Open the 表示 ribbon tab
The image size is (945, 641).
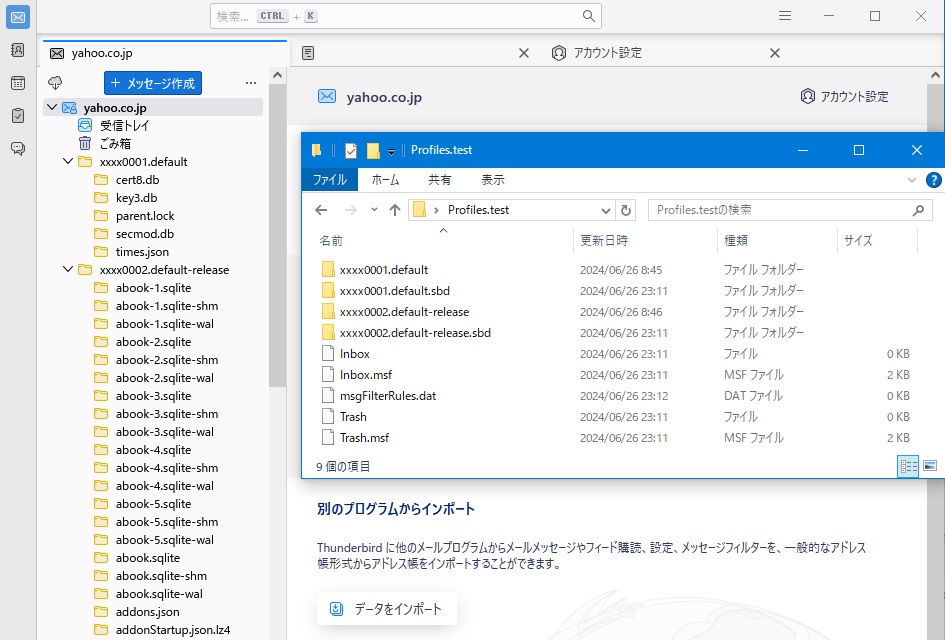pos(493,180)
